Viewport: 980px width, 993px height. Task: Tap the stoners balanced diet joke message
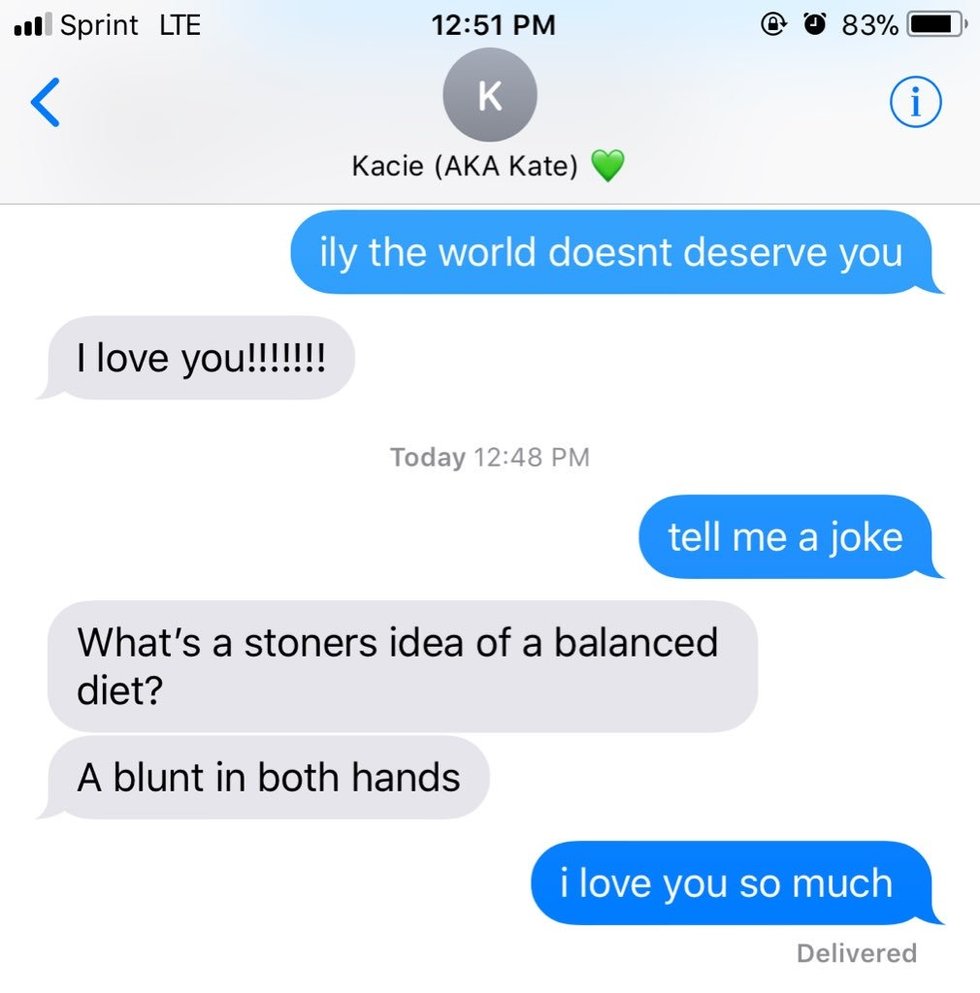point(402,666)
